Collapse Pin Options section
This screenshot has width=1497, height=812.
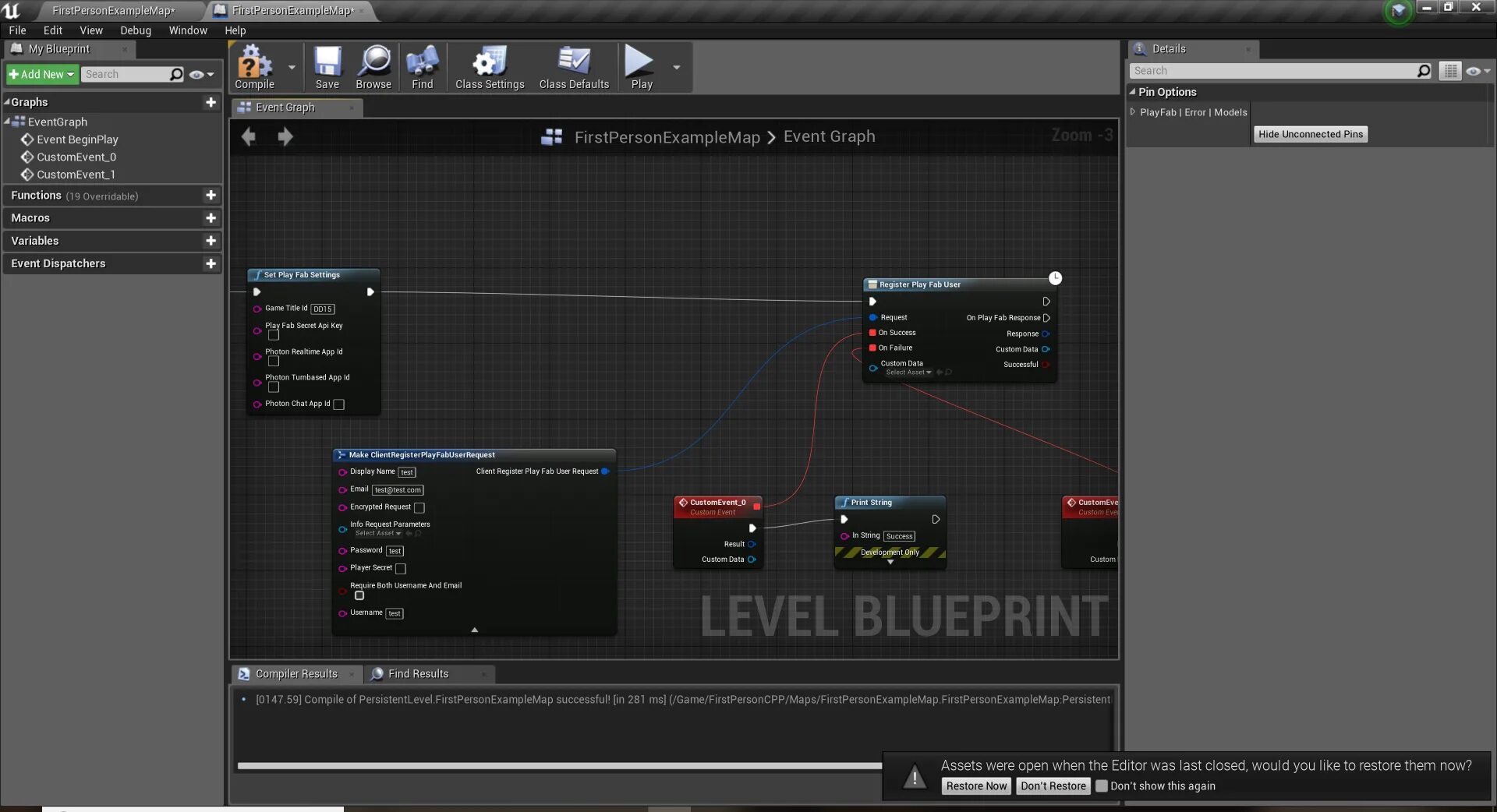click(1132, 91)
